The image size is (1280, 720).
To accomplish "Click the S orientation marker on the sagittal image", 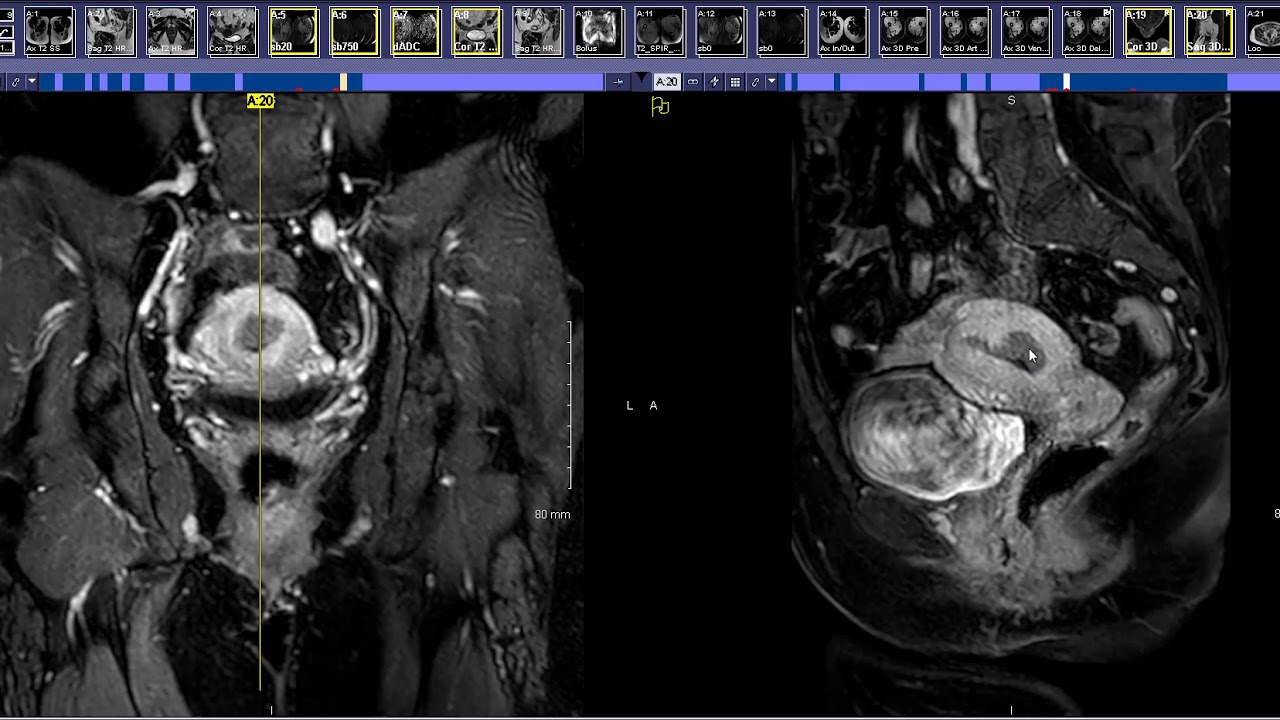I will [x=1011, y=101].
